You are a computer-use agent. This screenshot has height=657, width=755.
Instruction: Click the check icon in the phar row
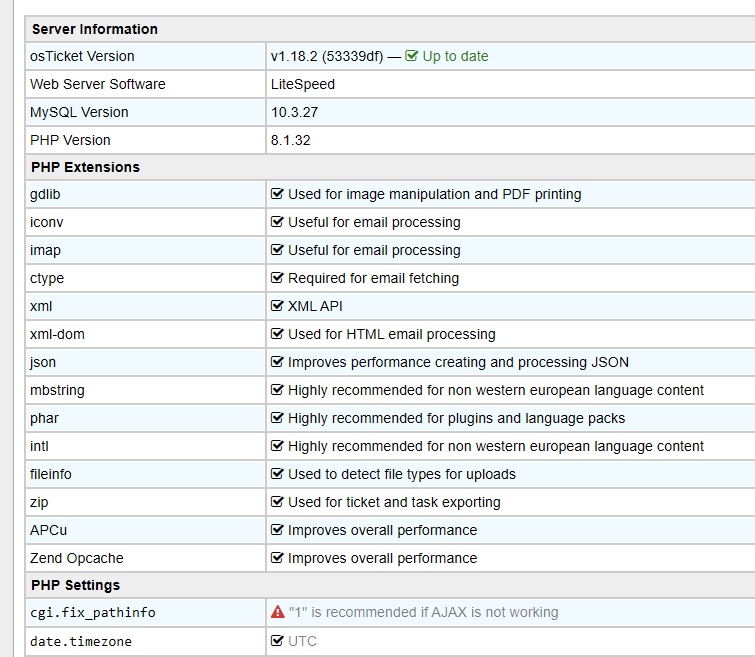tap(278, 418)
